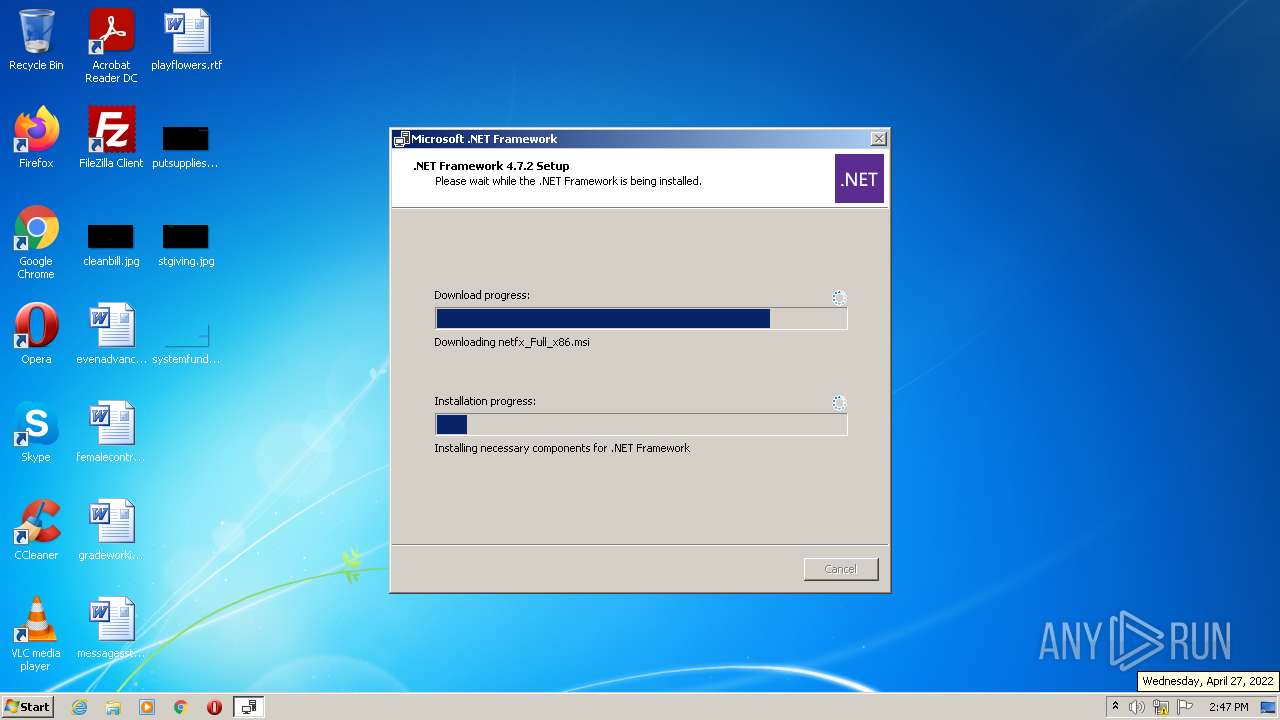Cancel the .NET Framework installation

coord(841,569)
